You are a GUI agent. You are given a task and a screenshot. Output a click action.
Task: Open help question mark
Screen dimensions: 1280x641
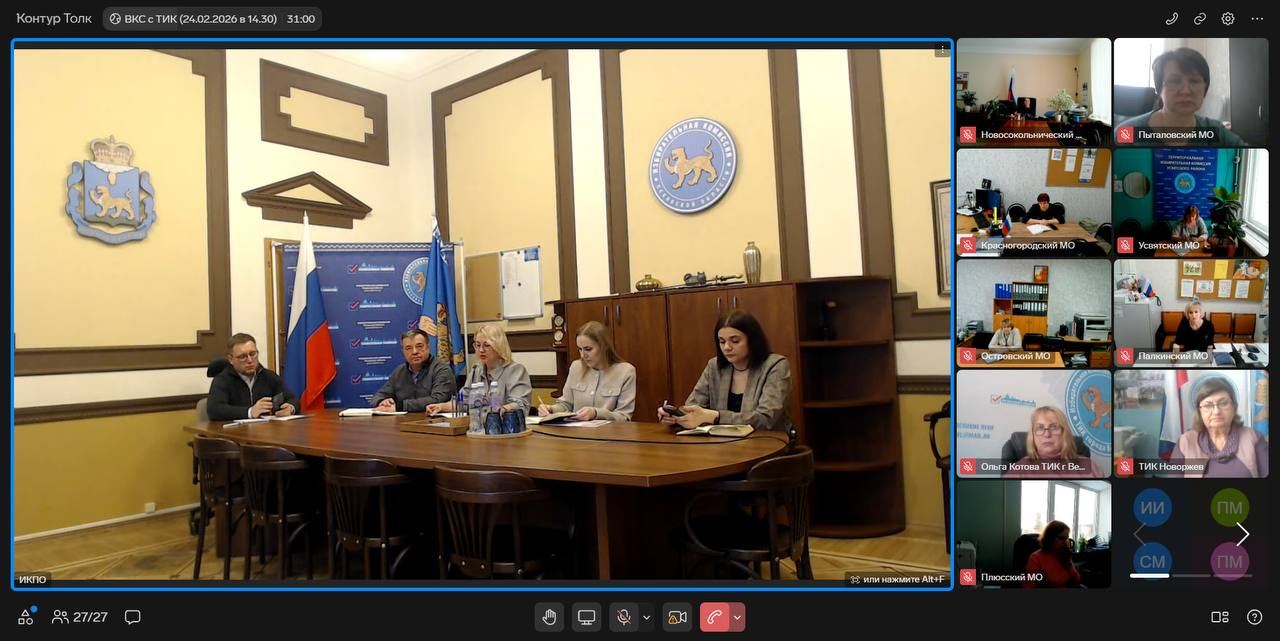click(x=1254, y=617)
